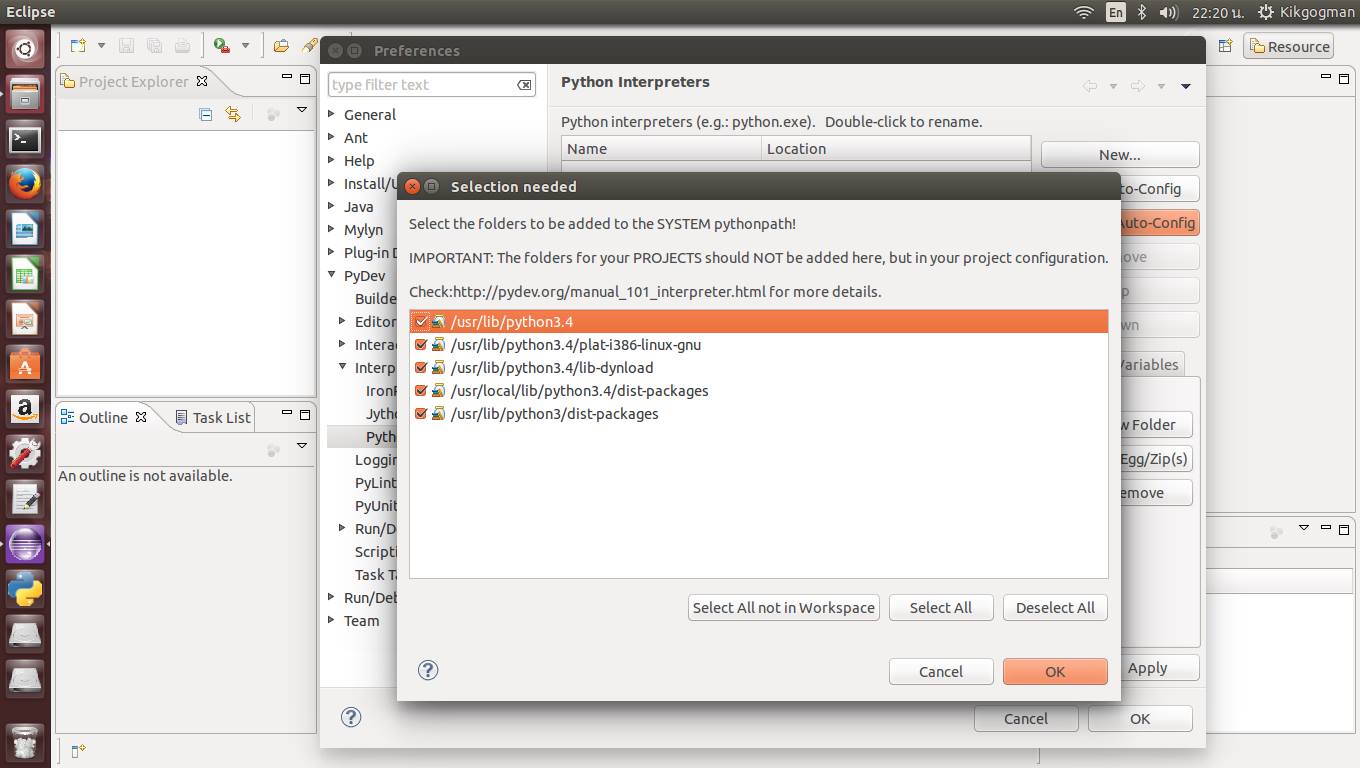Open the Trash from the launcher

[25, 742]
